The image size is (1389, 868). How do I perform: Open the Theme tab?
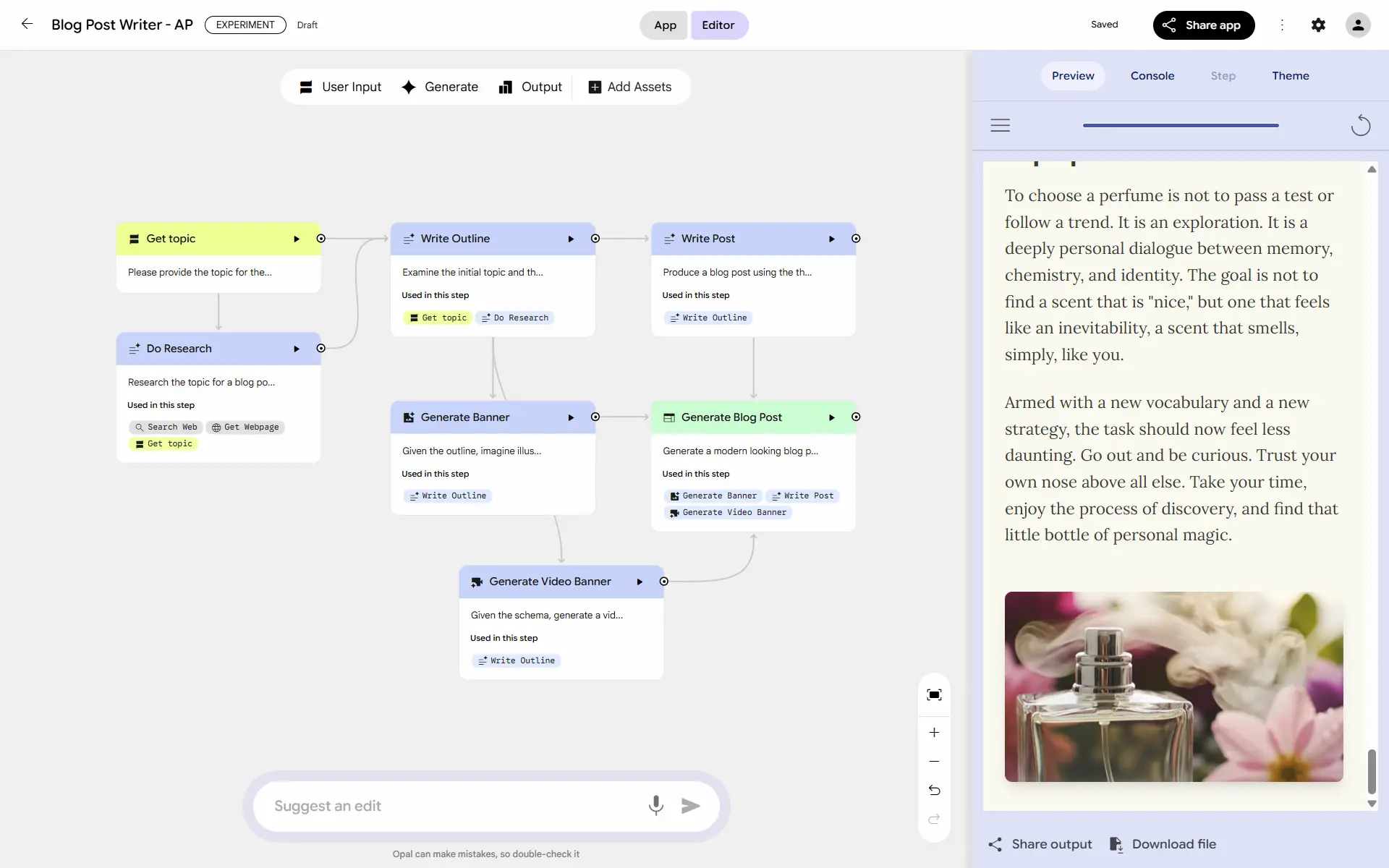pyautogui.click(x=1290, y=76)
